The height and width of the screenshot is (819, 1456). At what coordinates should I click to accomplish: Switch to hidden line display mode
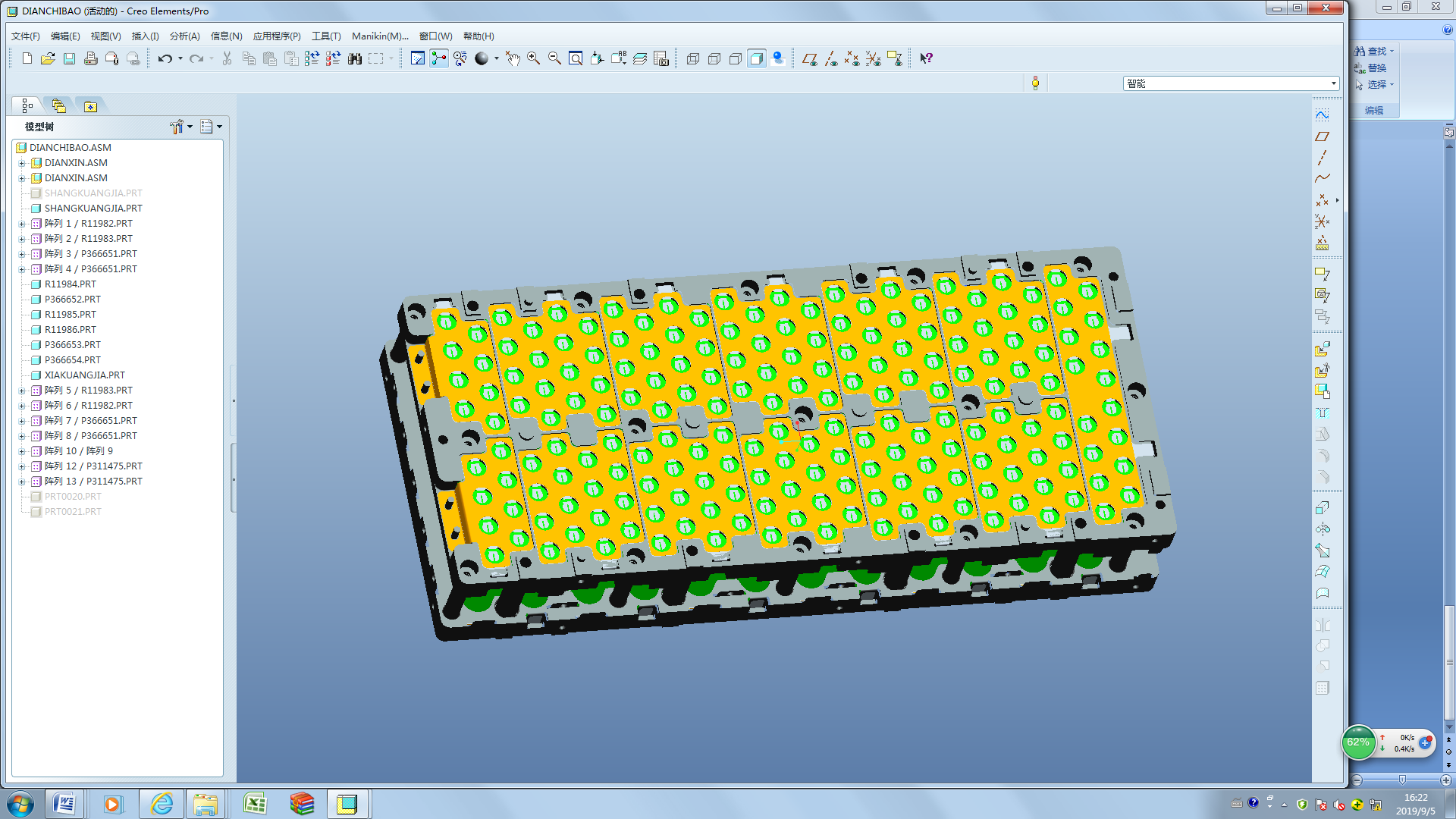click(714, 58)
